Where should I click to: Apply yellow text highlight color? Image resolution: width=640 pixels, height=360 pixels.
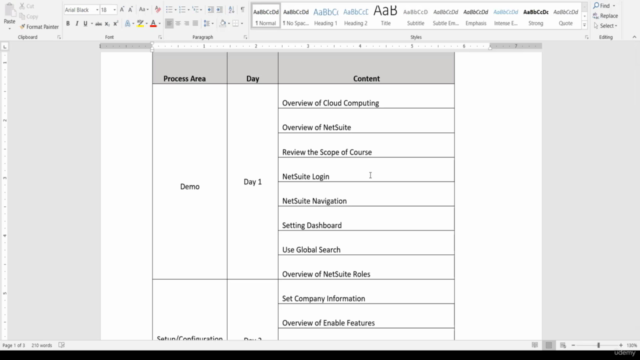(140, 24)
